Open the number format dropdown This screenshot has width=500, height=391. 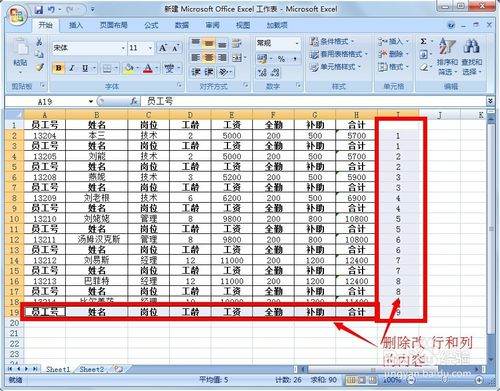296,43
